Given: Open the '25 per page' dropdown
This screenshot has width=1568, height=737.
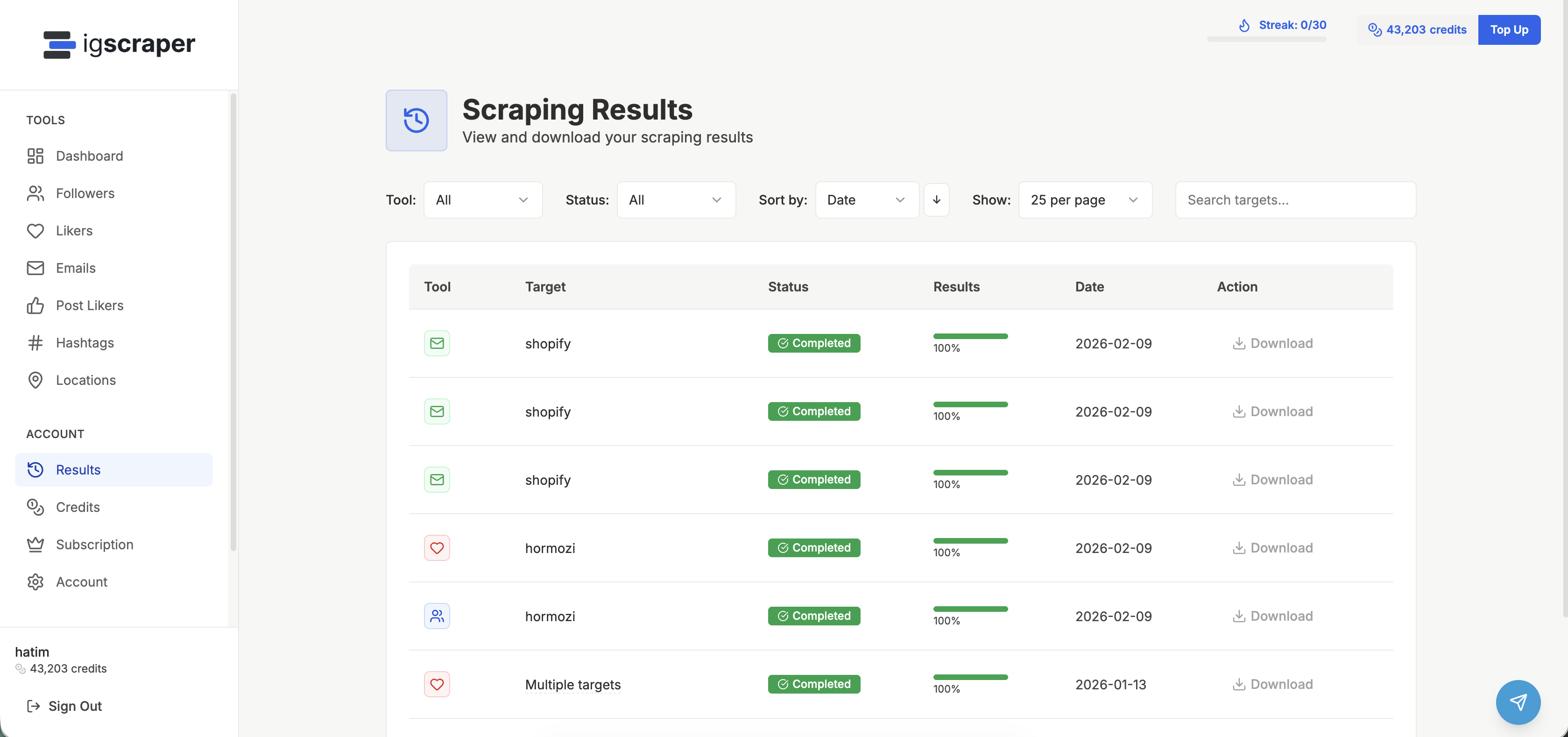Looking at the screenshot, I should 1085,199.
